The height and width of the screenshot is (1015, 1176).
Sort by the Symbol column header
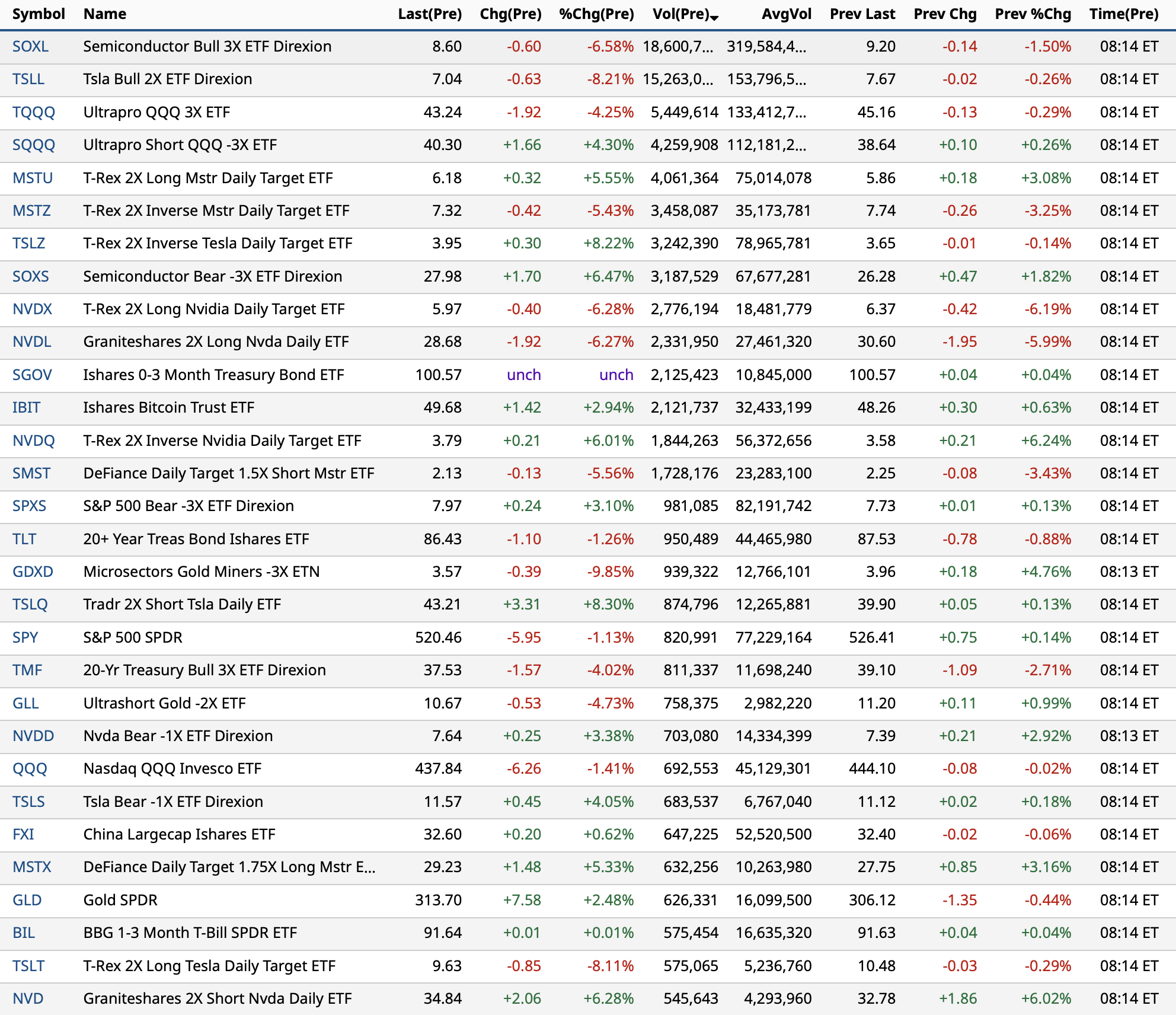click(39, 14)
